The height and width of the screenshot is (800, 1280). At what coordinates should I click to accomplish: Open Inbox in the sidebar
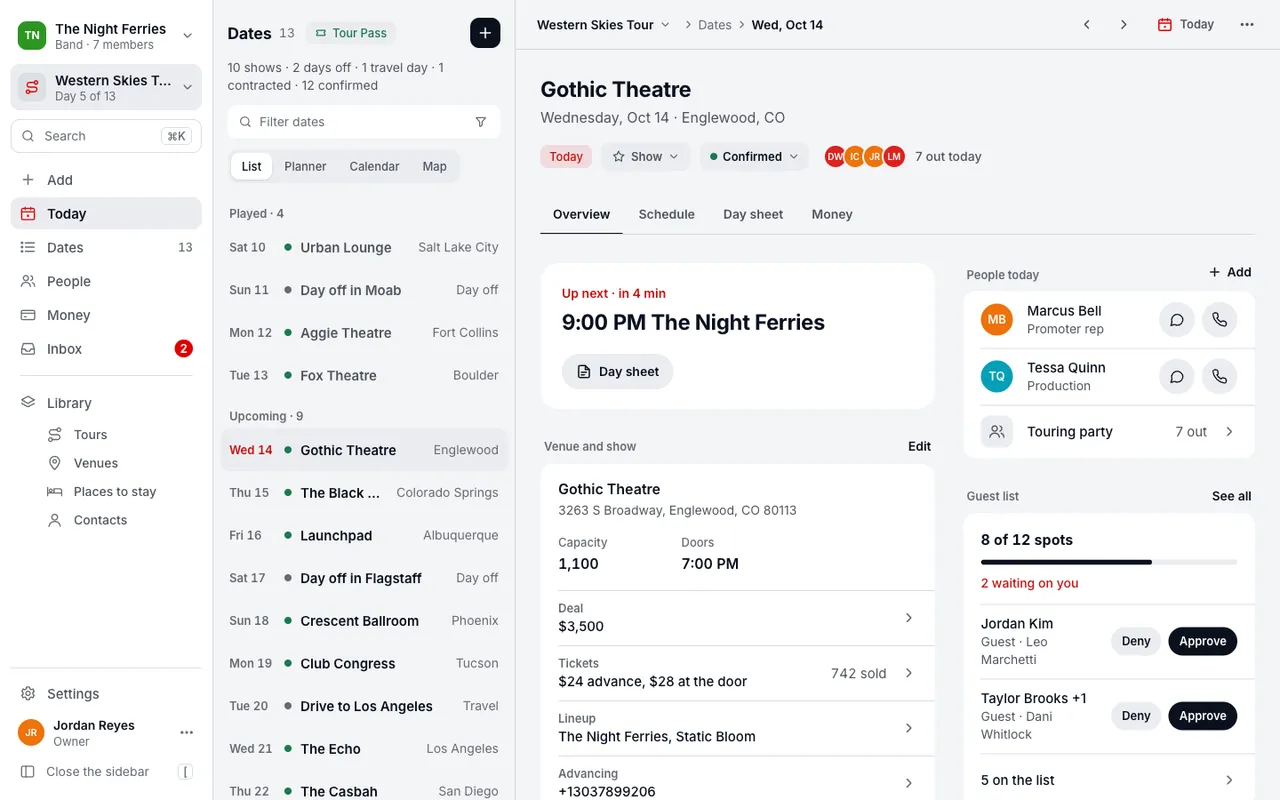tap(106, 349)
